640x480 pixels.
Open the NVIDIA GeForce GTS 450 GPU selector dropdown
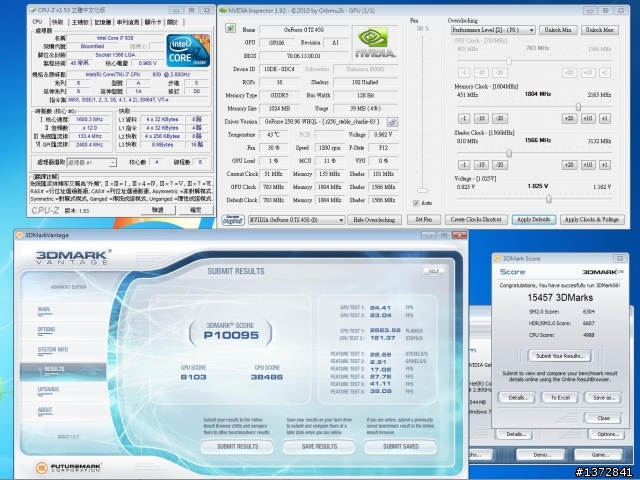(x=297, y=220)
